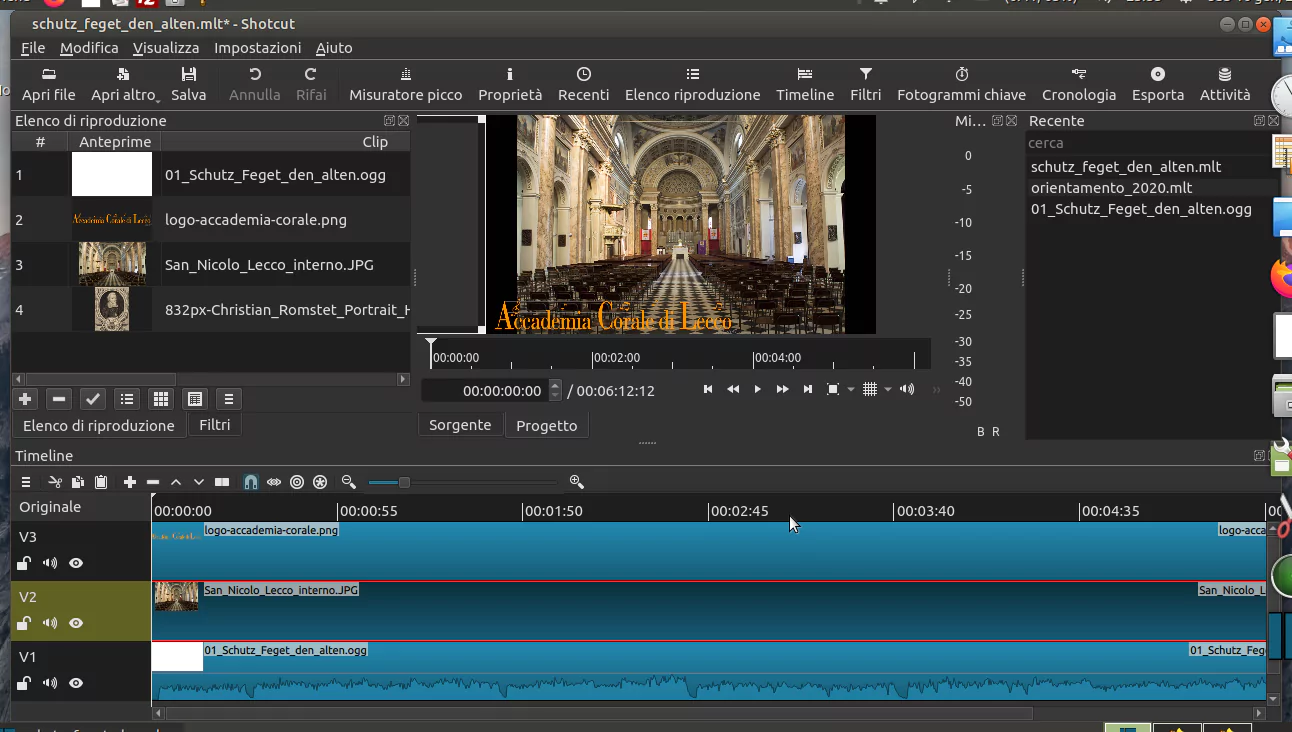Screen dimensions: 1292x732
Task: Open the Proprietà panel
Action: coord(510,84)
